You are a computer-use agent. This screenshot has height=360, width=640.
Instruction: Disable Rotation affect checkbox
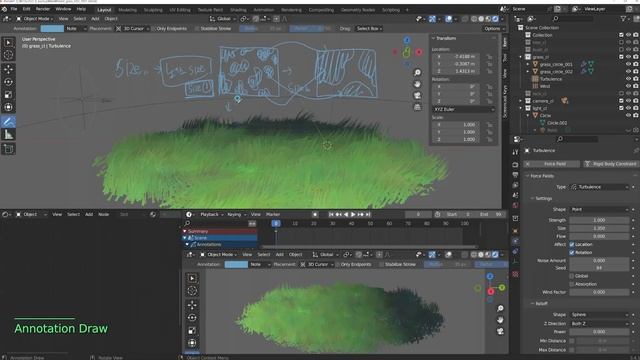572,253
